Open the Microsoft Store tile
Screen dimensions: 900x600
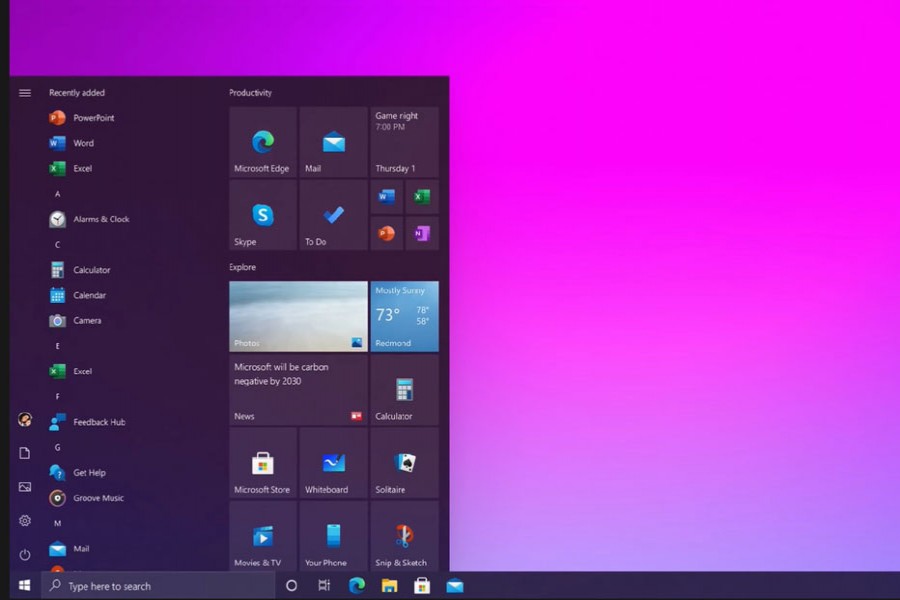point(263,463)
